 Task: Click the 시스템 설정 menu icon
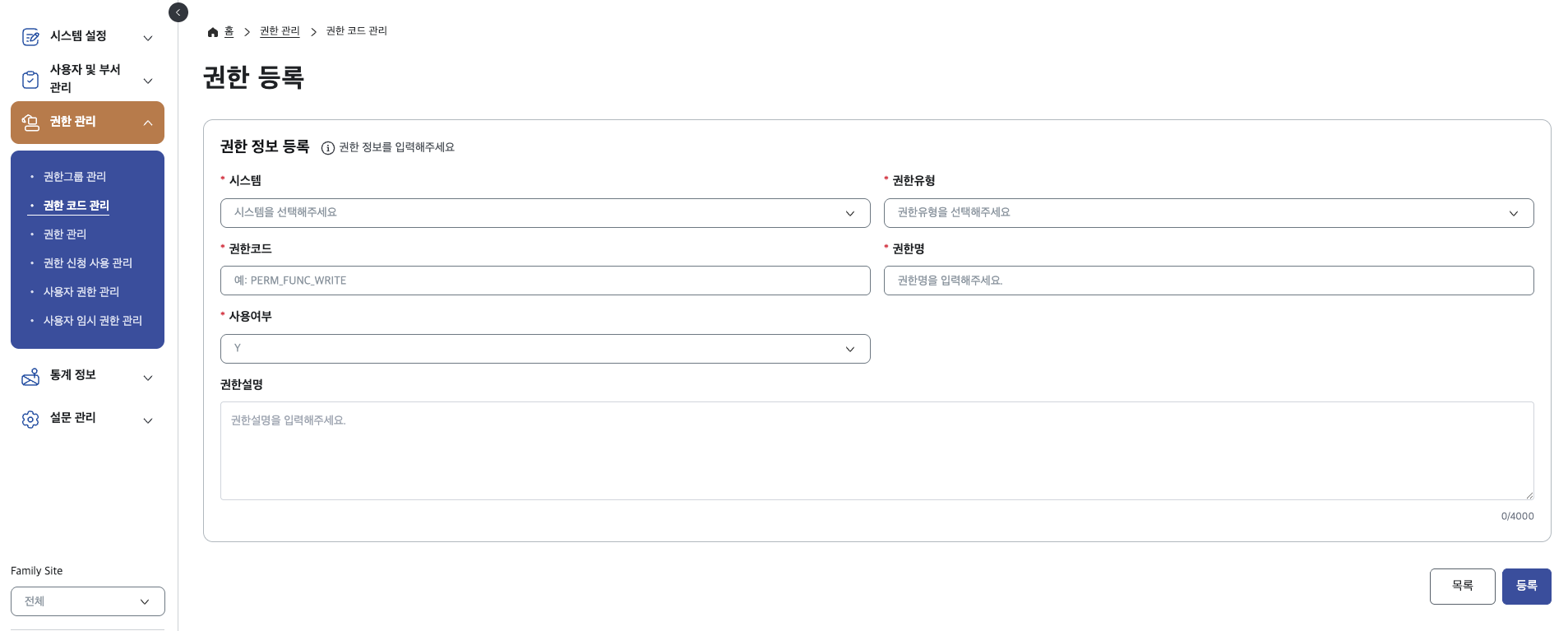pyautogui.click(x=30, y=37)
